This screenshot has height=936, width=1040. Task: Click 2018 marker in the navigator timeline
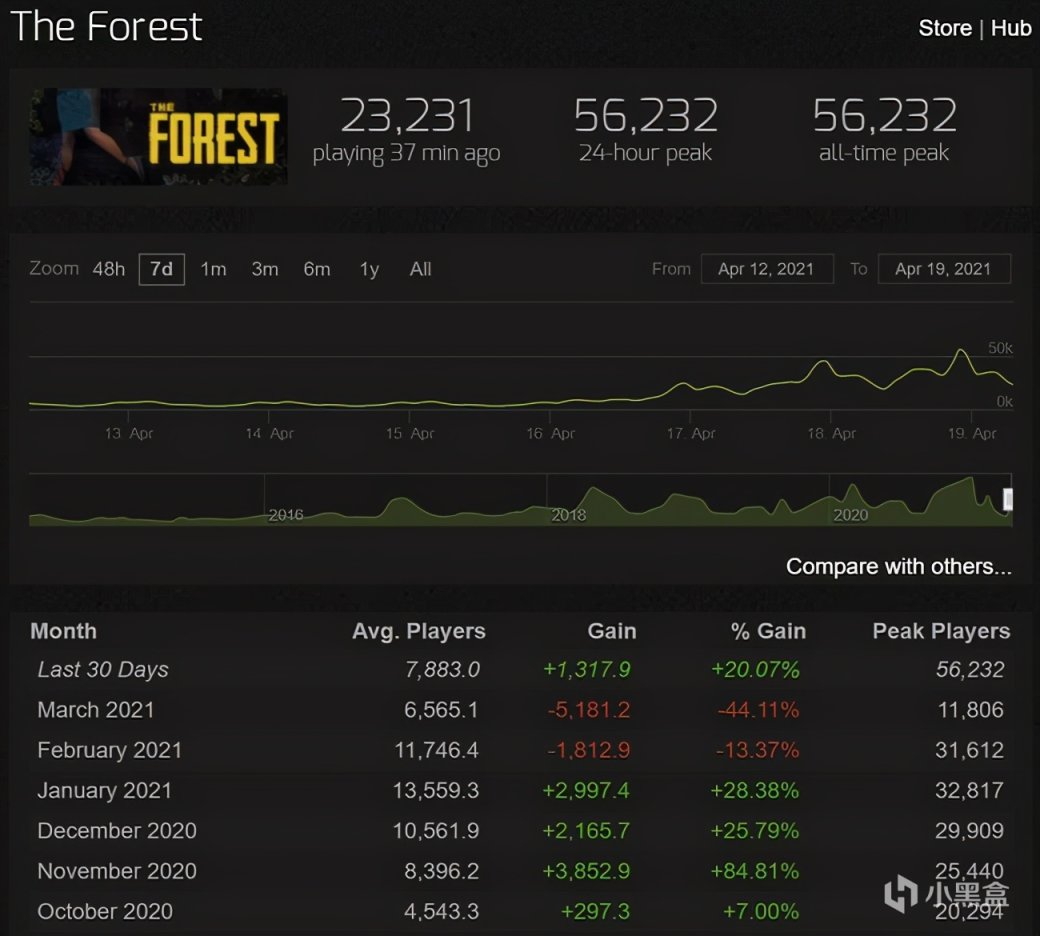pyautogui.click(x=568, y=515)
